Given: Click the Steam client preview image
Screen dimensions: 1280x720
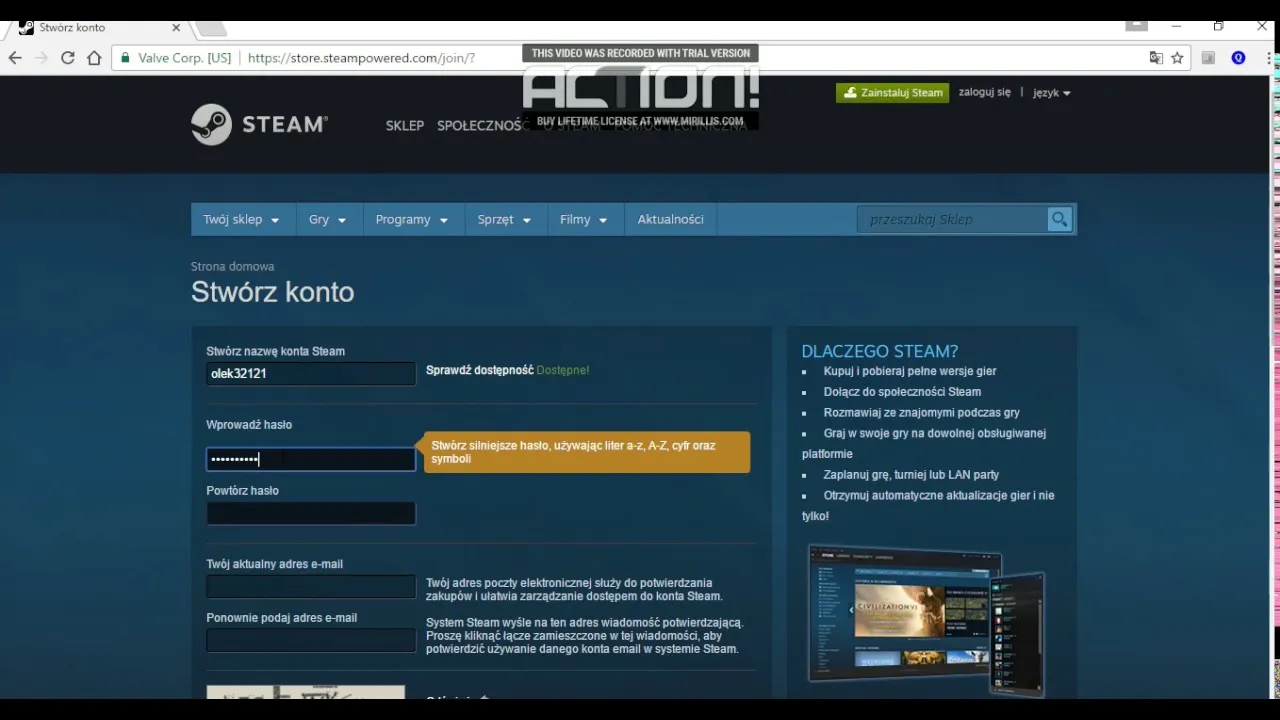Looking at the screenshot, I should click(926, 620).
